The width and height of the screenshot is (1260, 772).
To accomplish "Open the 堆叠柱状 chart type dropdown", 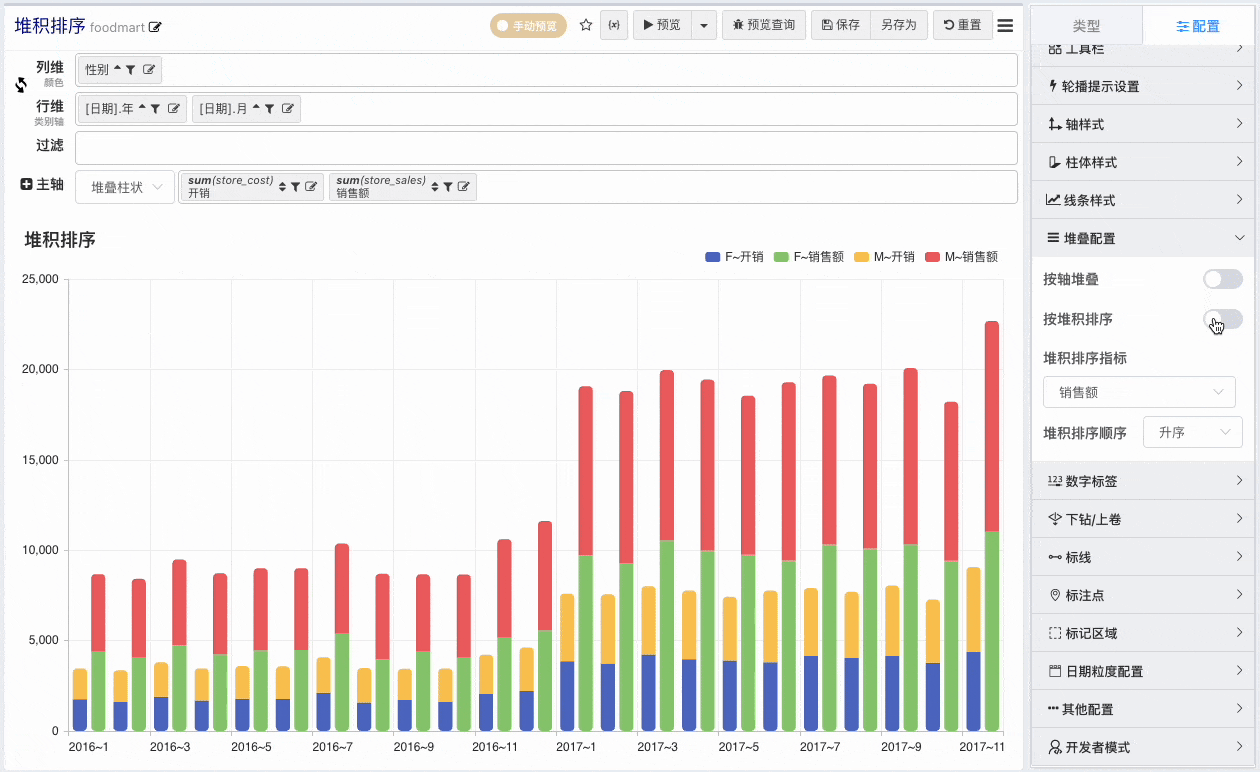I will point(125,187).
